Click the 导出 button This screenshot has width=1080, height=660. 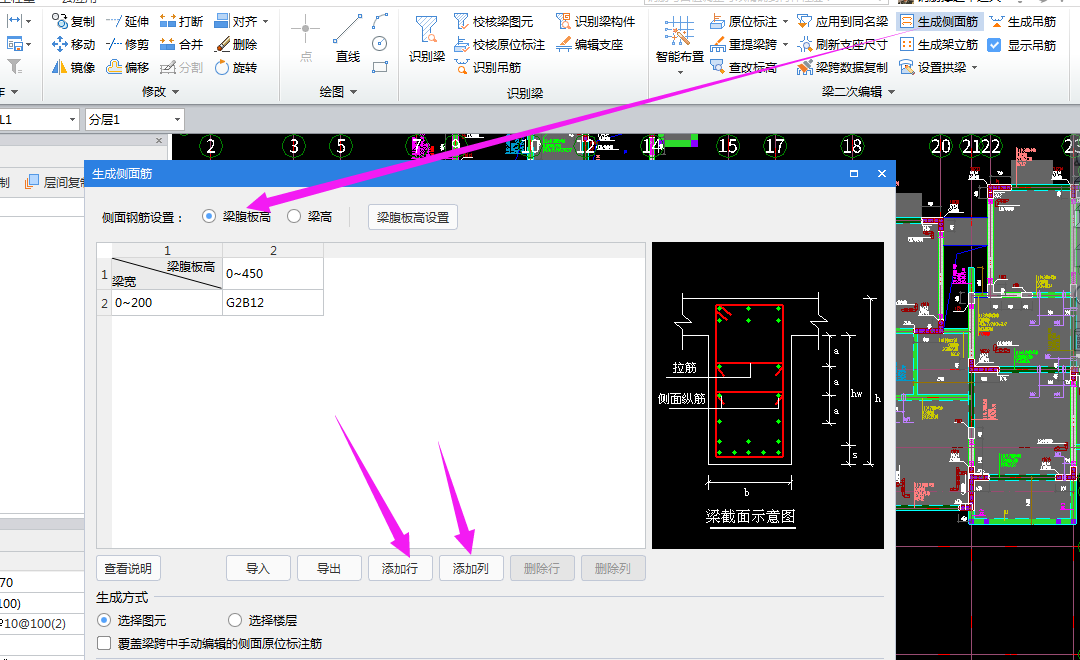coord(329,568)
